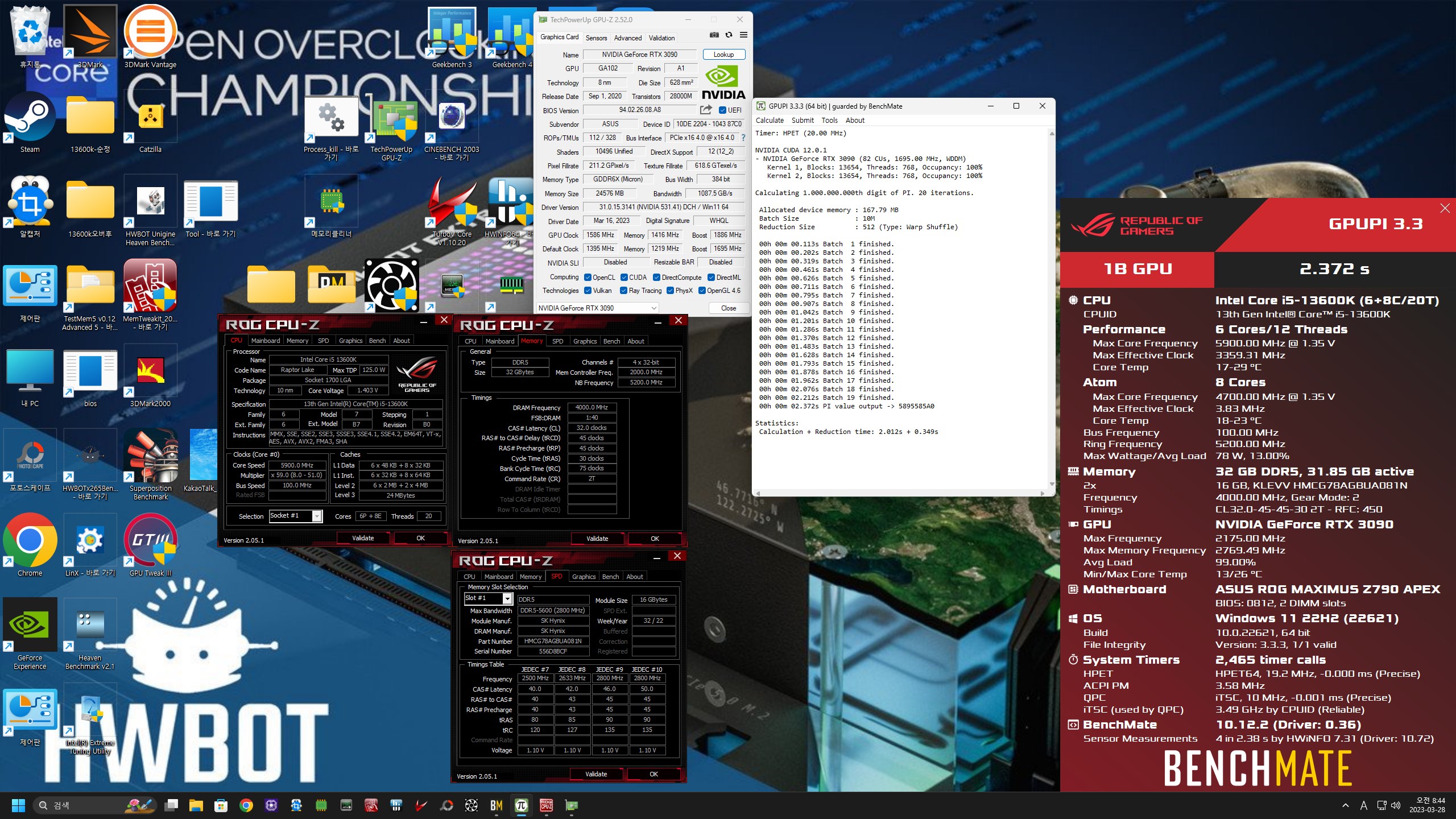Open the 3DMark Vantage desktop icon

click(150, 38)
